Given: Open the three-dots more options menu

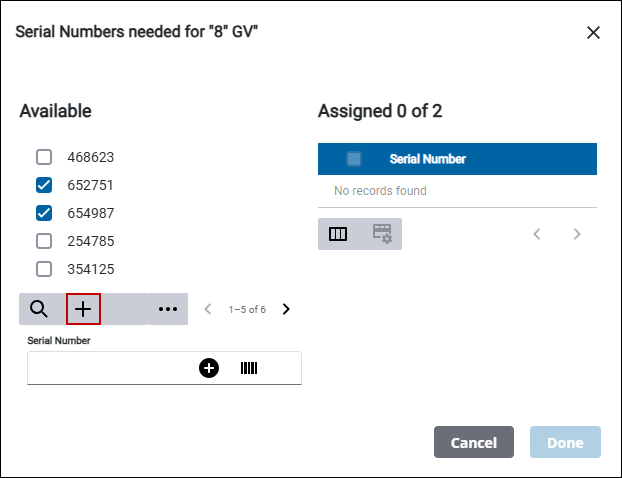Looking at the screenshot, I should [168, 310].
